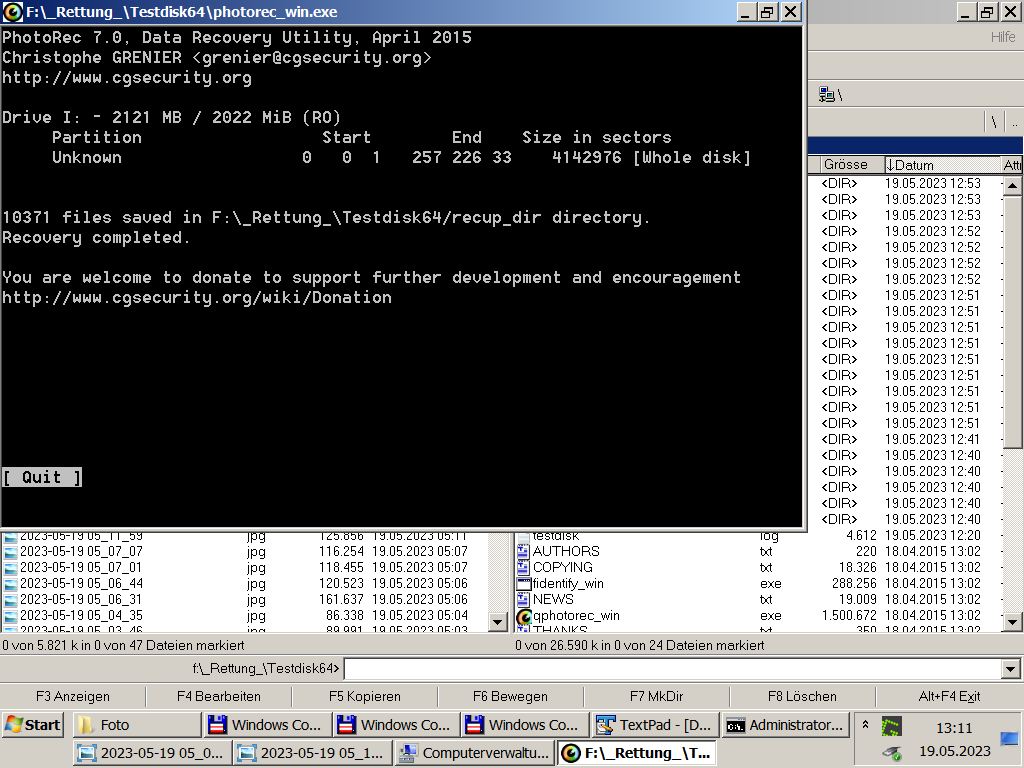Click the size value 1.500.672
This screenshot has height=768, width=1024.
[849, 615]
